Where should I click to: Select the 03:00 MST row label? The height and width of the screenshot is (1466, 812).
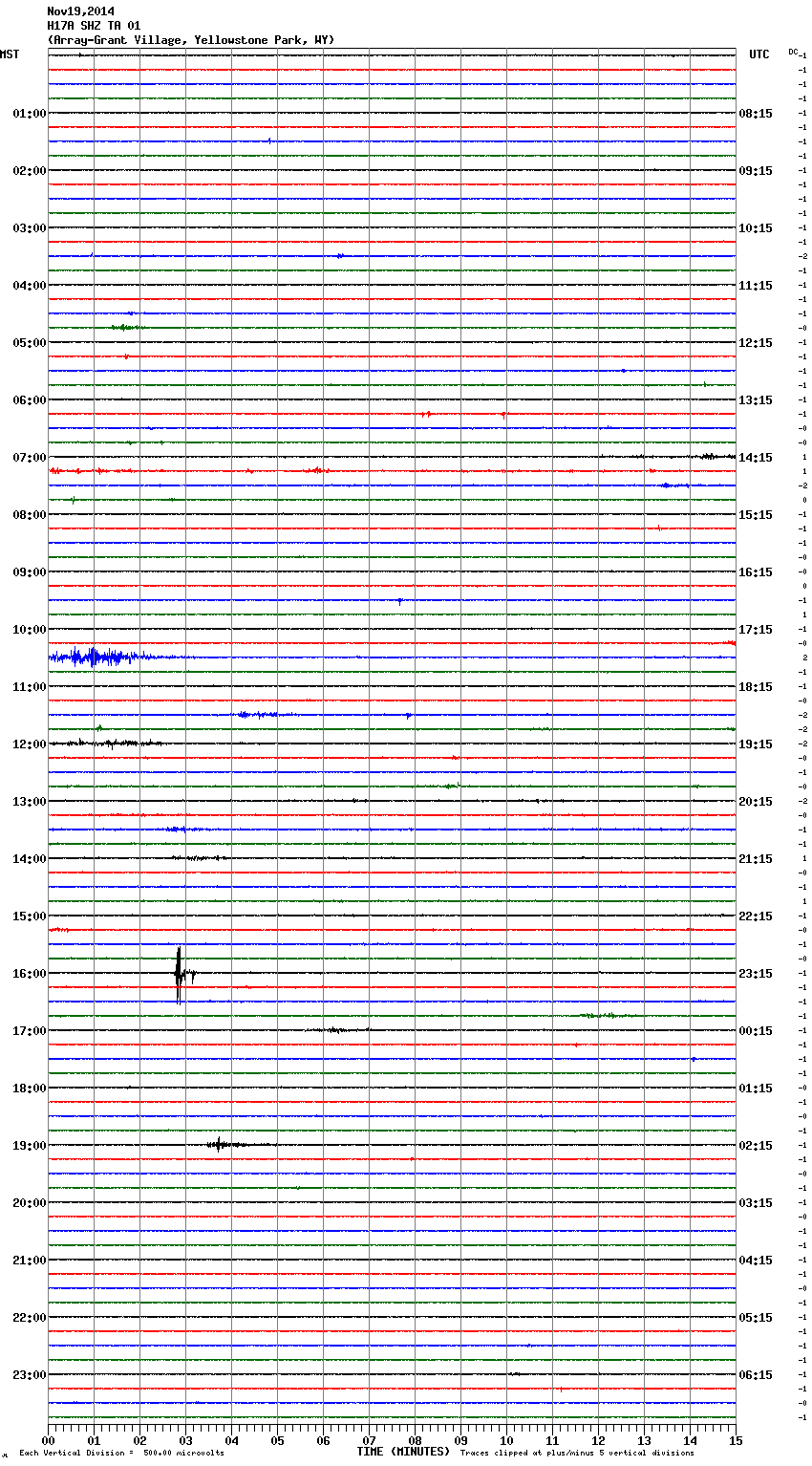click(29, 228)
